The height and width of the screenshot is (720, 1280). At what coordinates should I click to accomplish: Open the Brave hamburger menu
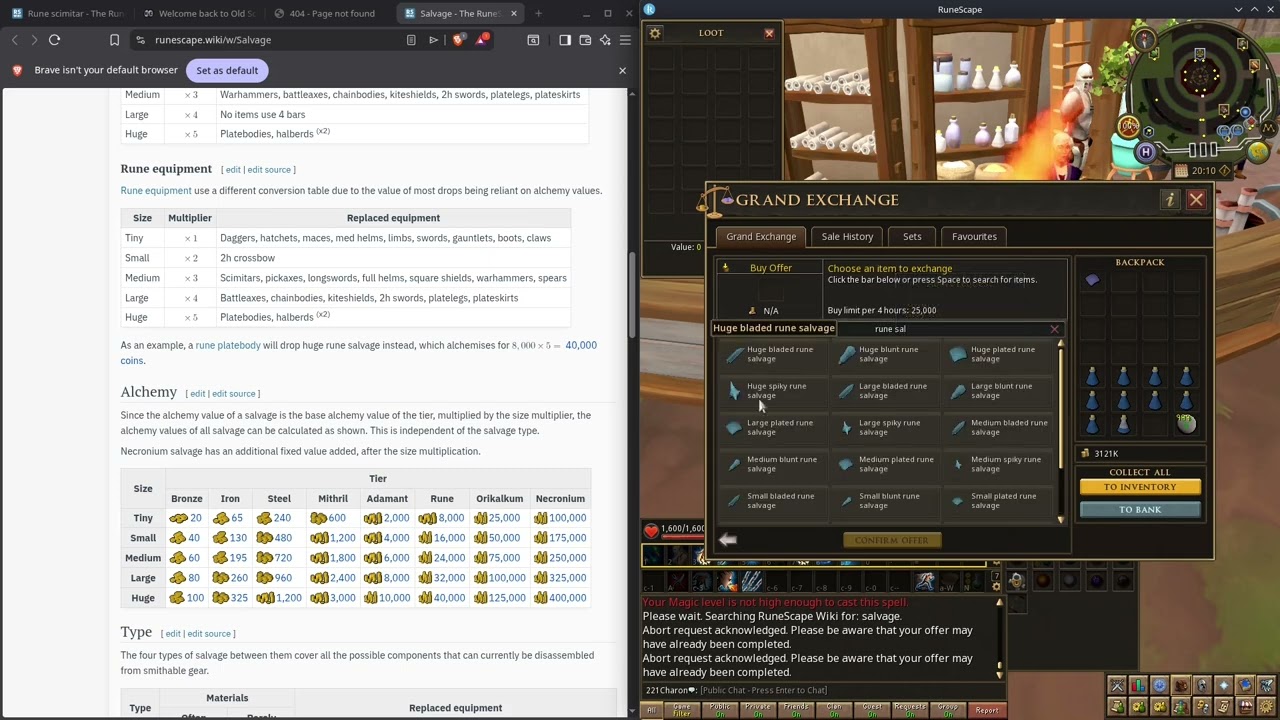pos(625,40)
